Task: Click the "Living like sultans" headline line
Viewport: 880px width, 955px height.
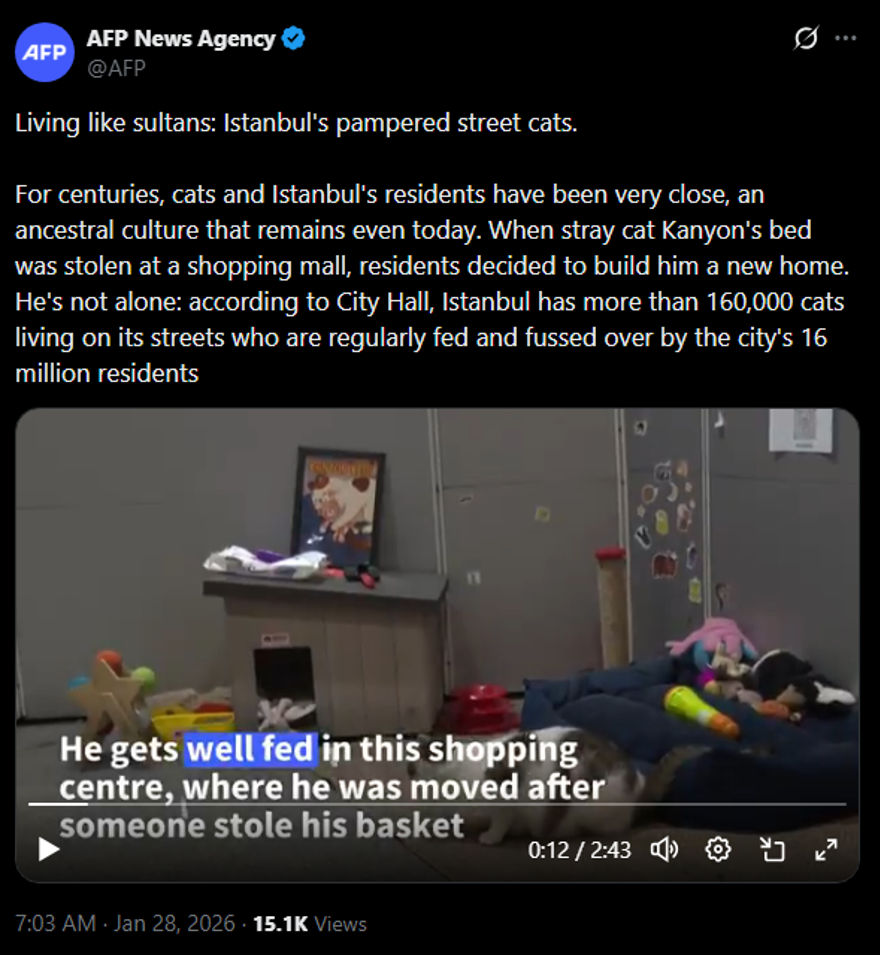Action: [296, 123]
